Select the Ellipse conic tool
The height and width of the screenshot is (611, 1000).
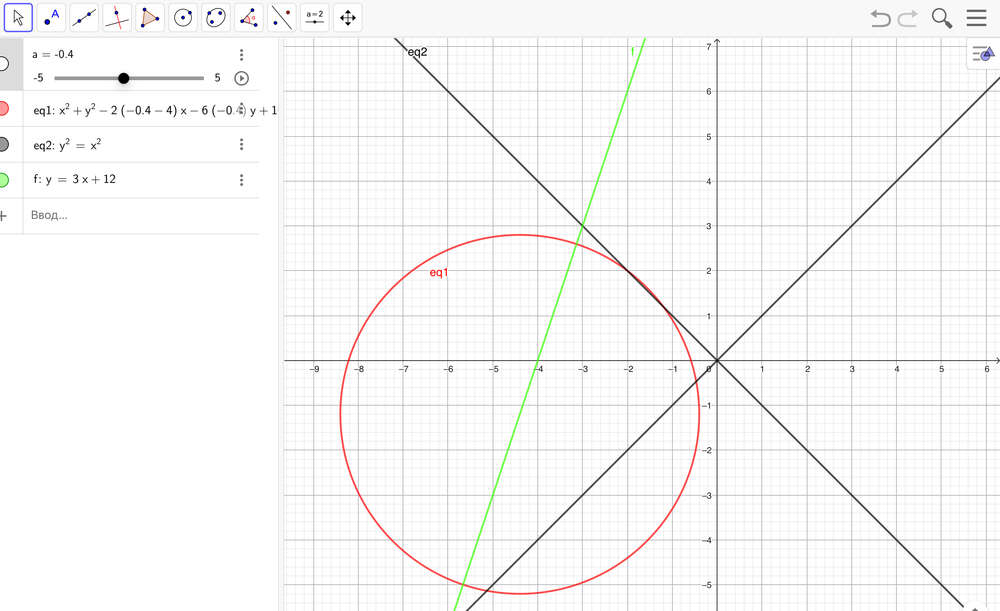coord(216,17)
